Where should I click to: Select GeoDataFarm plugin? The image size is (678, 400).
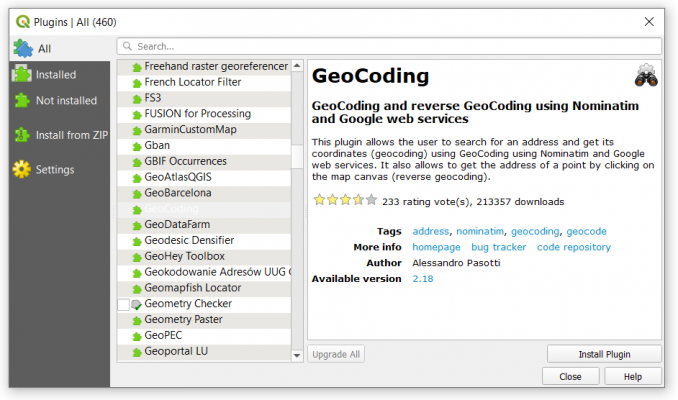pyautogui.click(x=204, y=224)
